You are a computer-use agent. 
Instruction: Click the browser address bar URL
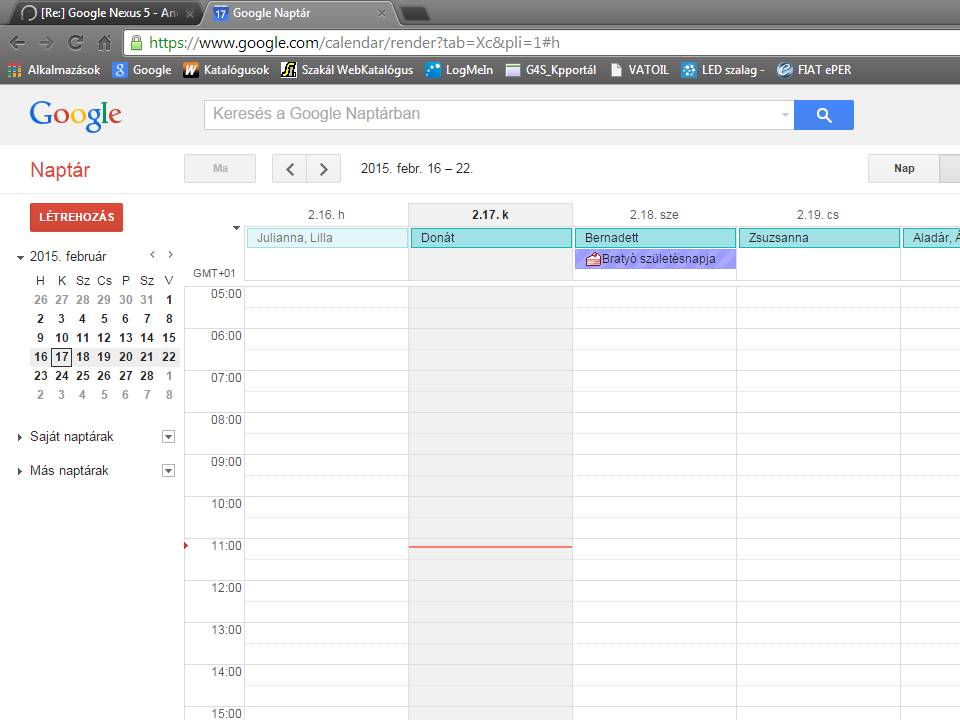[x=354, y=43]
